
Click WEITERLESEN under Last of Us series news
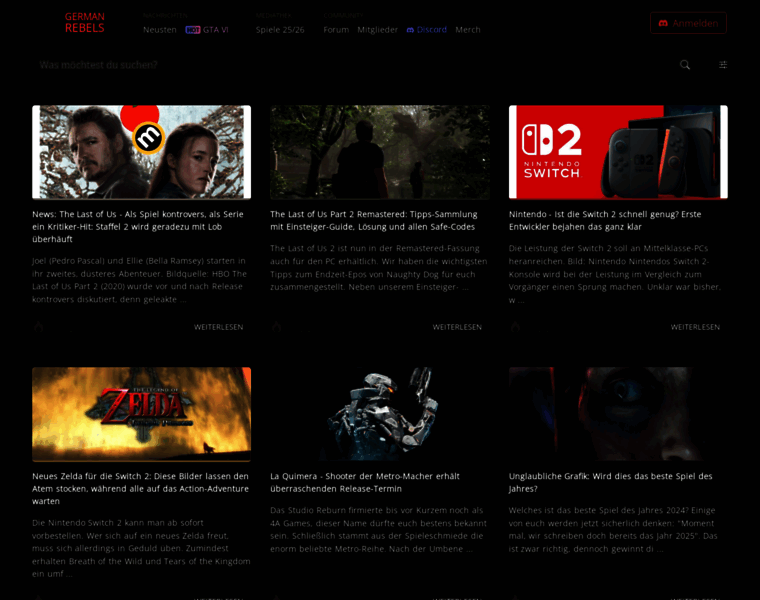click(219, 327)
